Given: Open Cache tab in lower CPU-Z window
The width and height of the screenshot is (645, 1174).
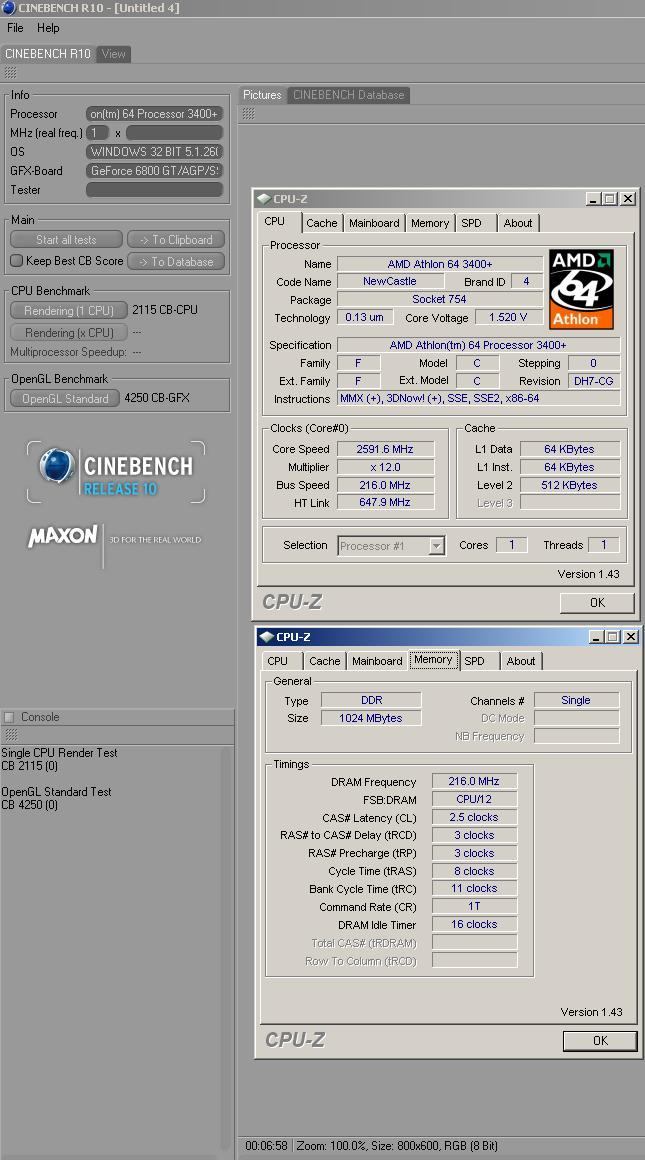Looking at the screenshot, I should click(x=325, y=661).
